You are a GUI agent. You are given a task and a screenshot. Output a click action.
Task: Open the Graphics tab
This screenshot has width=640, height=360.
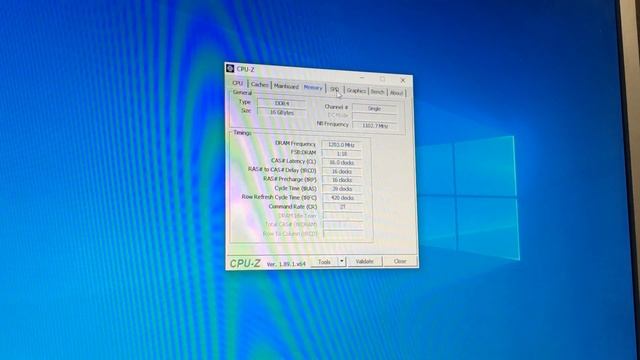356,91
